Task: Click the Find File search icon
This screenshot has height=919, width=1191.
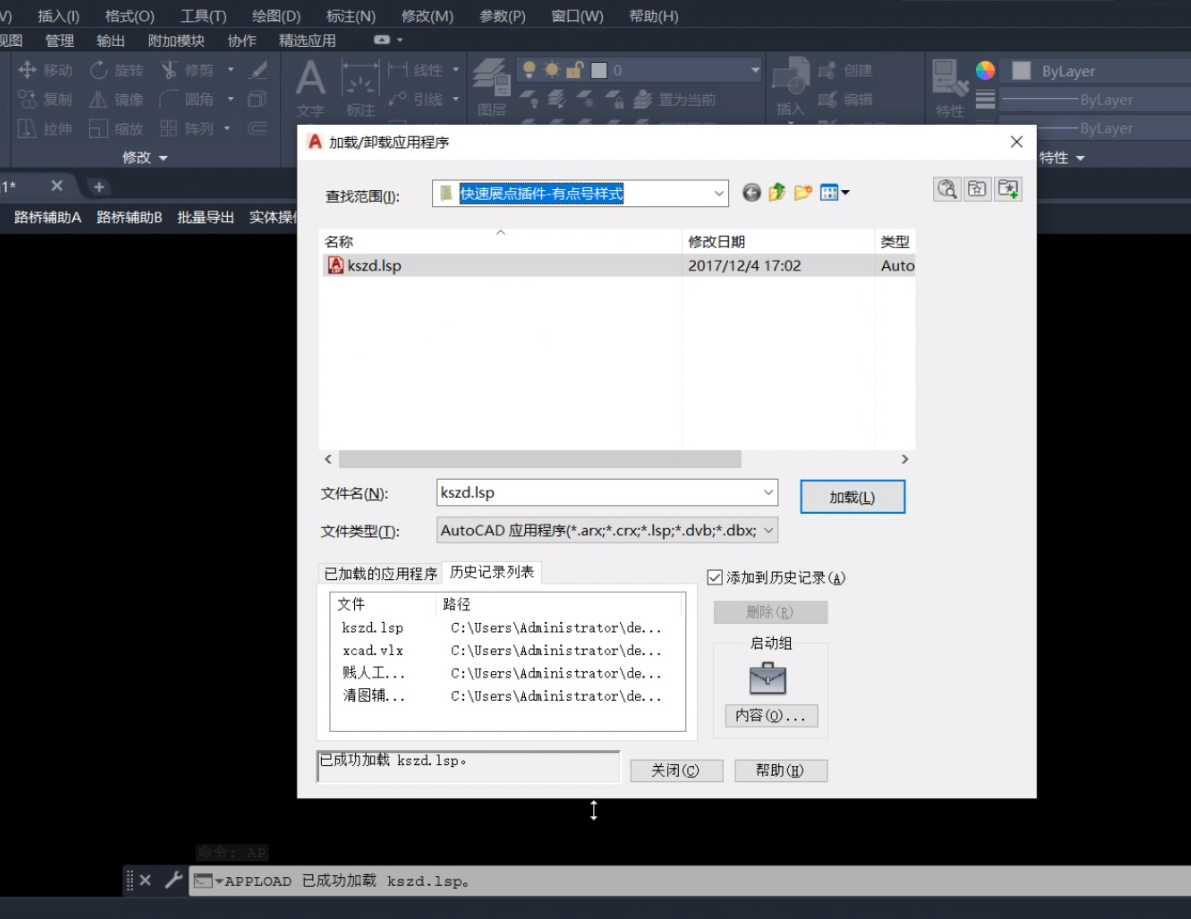Action: pyautogui.click(x=947, y=189)
